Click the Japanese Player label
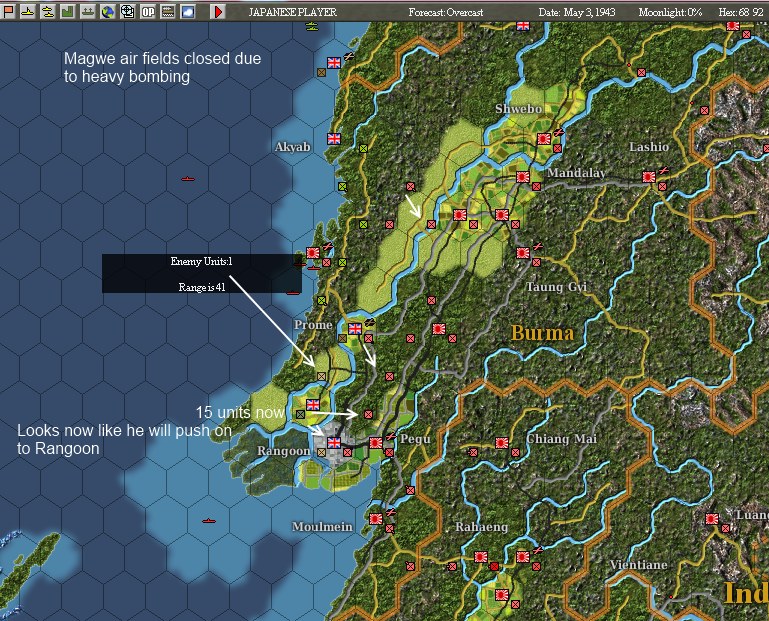This screenshot has height=621, width=769. pos(293,12)
